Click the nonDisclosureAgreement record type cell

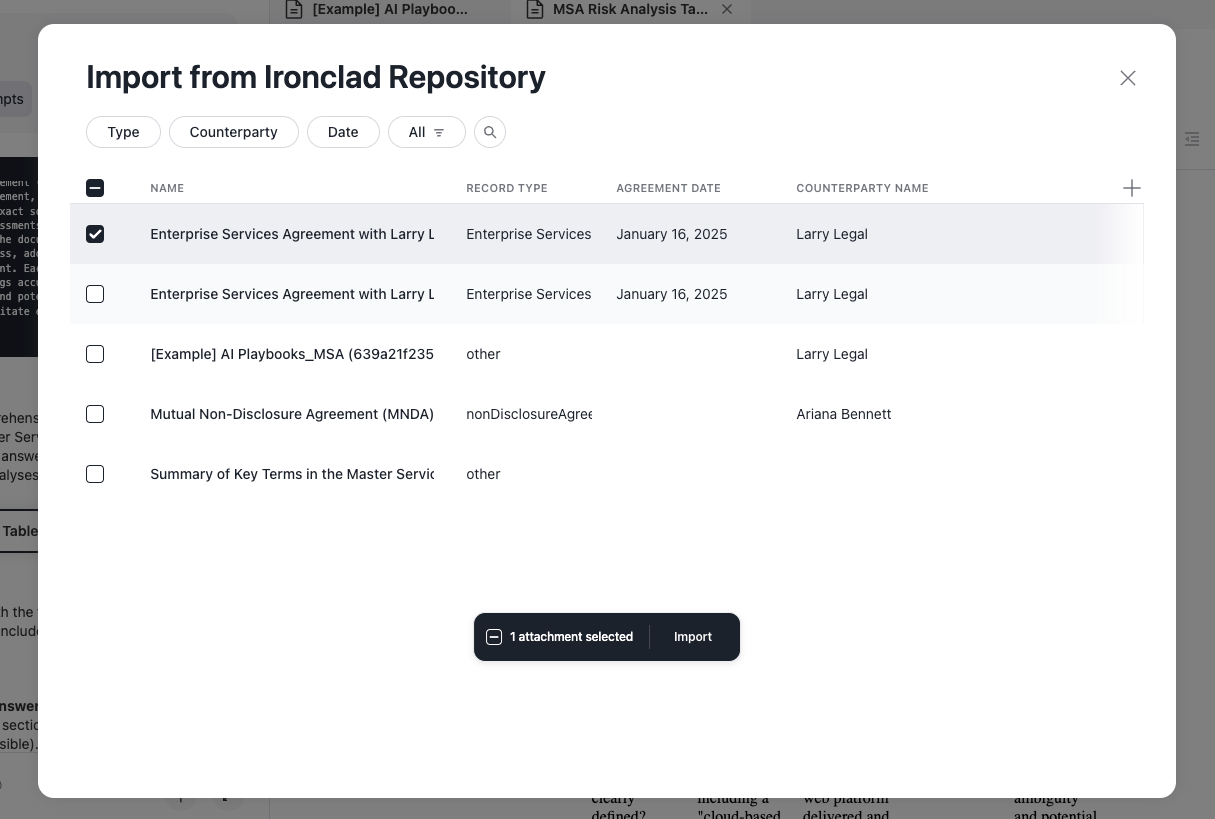(x=529, y=414)
